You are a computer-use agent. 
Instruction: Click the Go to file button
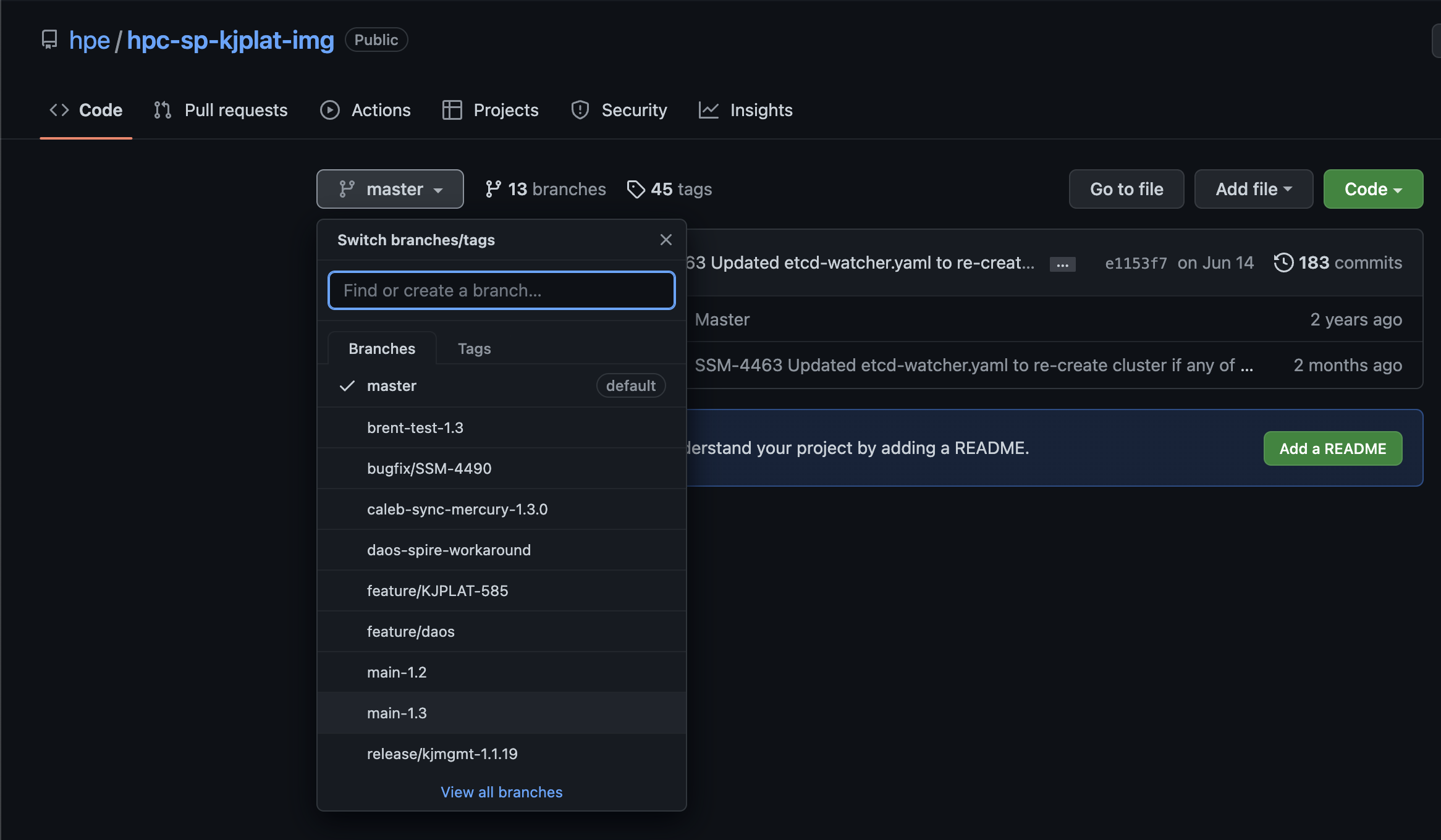click(1126, 189)
